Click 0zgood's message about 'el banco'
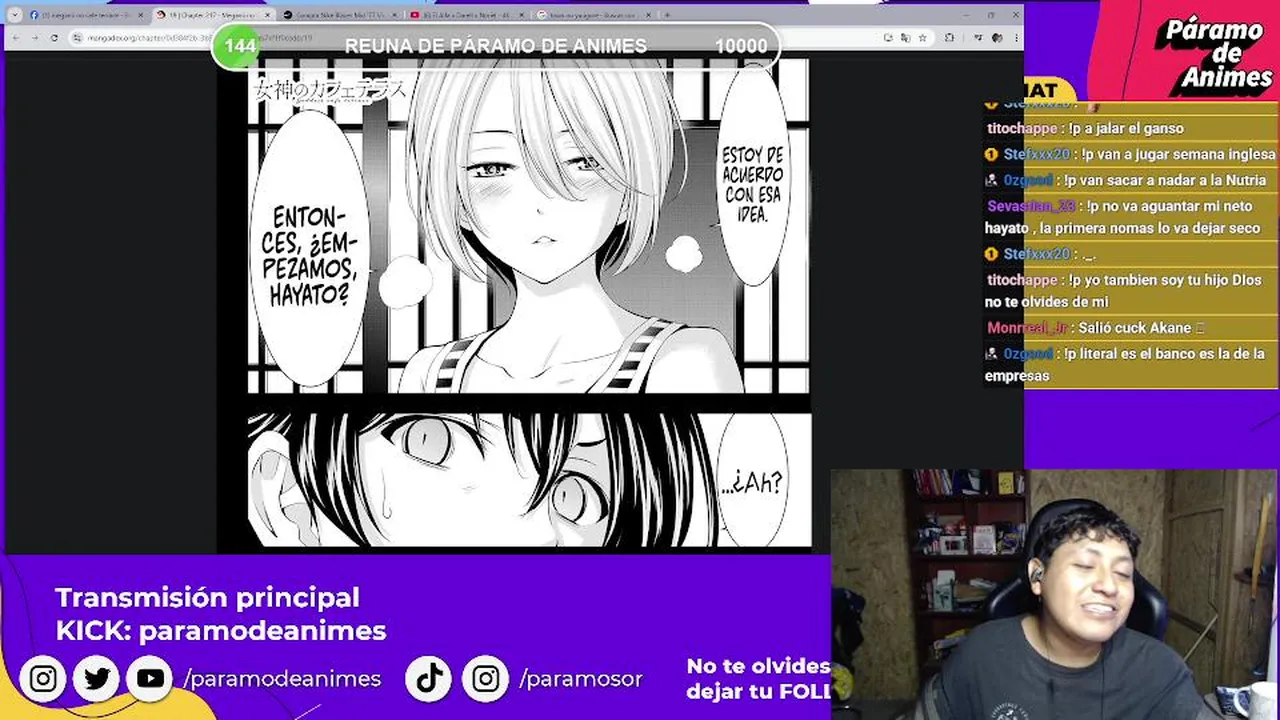 [x=1125, y=364]
